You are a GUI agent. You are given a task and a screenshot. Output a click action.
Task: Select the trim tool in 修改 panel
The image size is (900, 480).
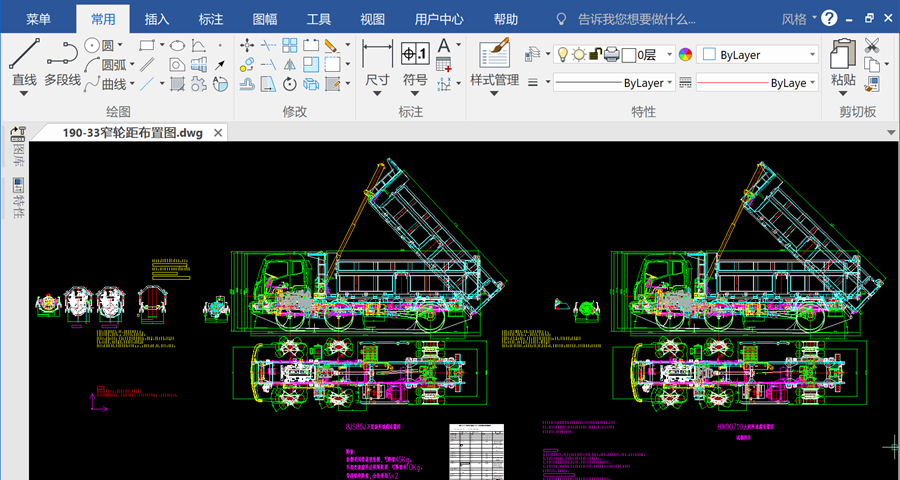coord(269,45)
